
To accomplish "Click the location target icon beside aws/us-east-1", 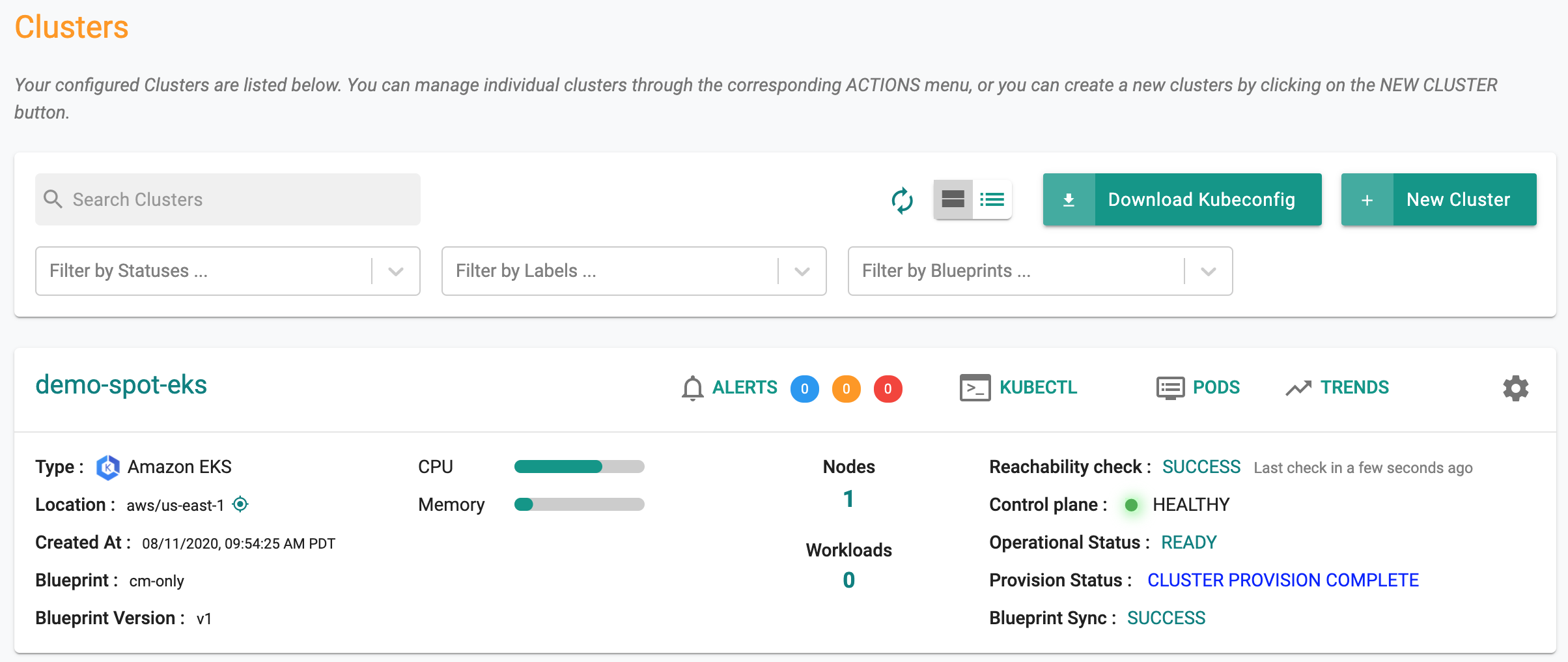I will (x=240, y=504).
